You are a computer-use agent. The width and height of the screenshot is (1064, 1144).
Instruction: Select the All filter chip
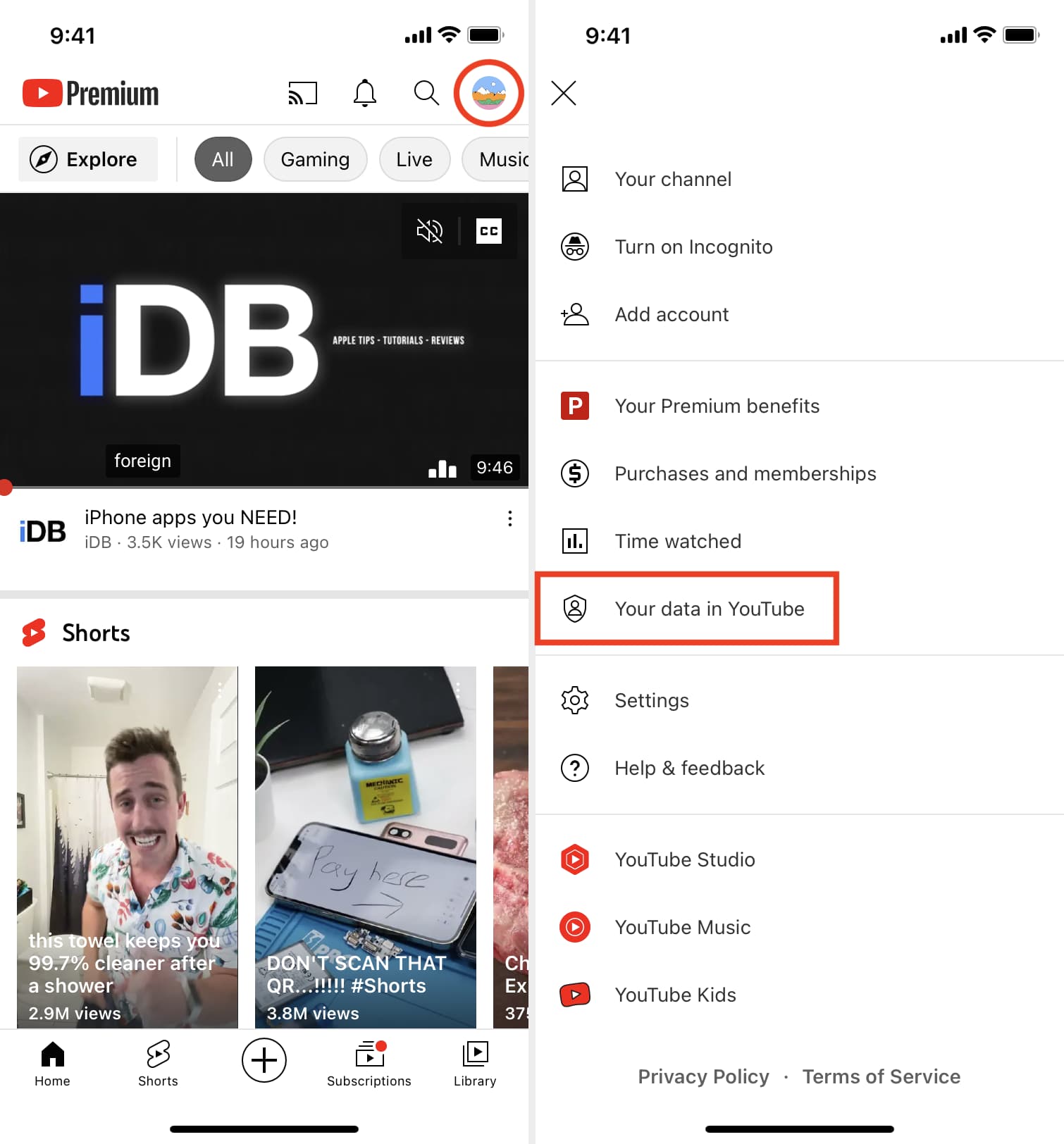point(223,159)
